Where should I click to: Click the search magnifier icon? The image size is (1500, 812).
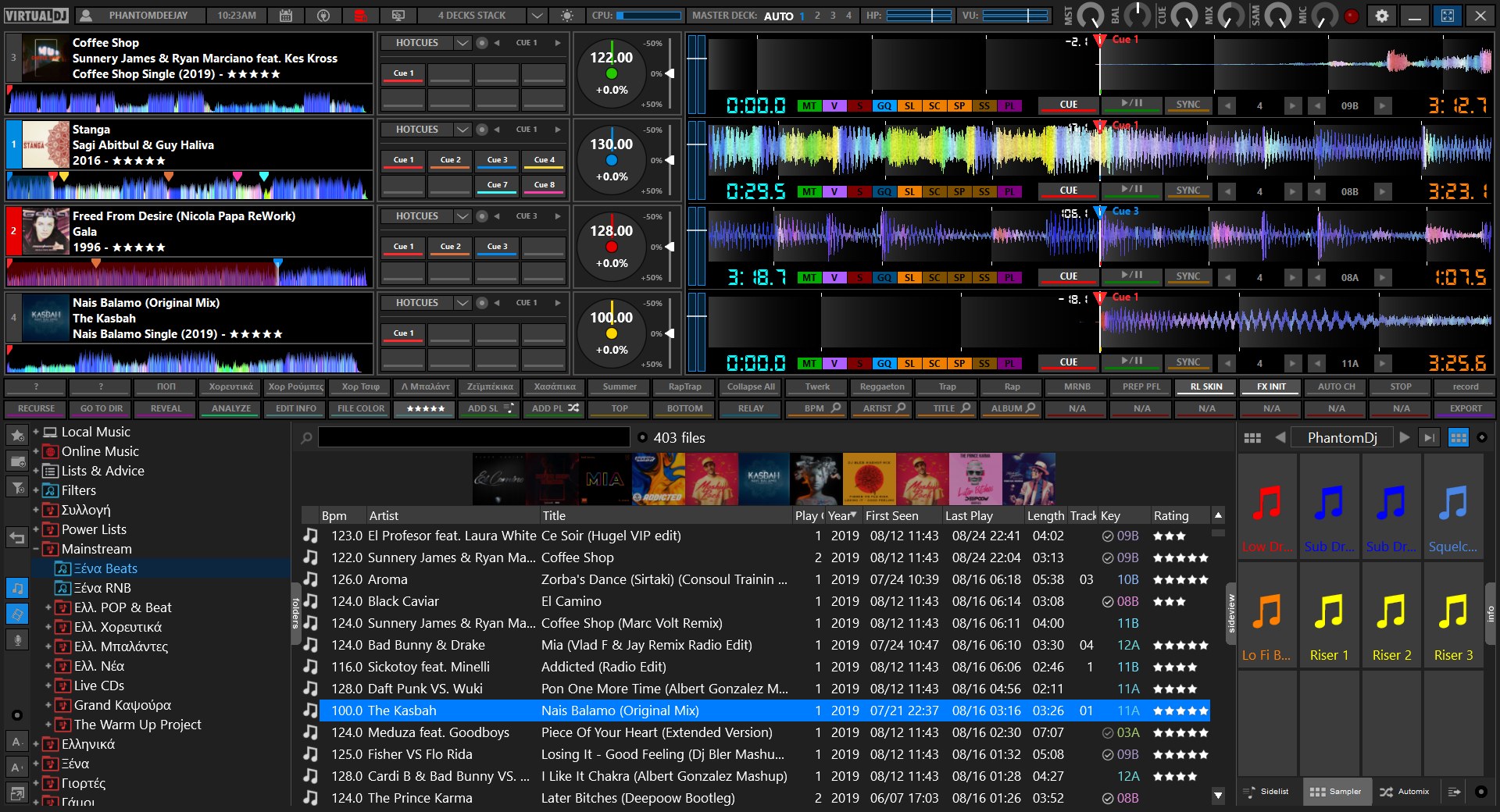coord(307,438)
